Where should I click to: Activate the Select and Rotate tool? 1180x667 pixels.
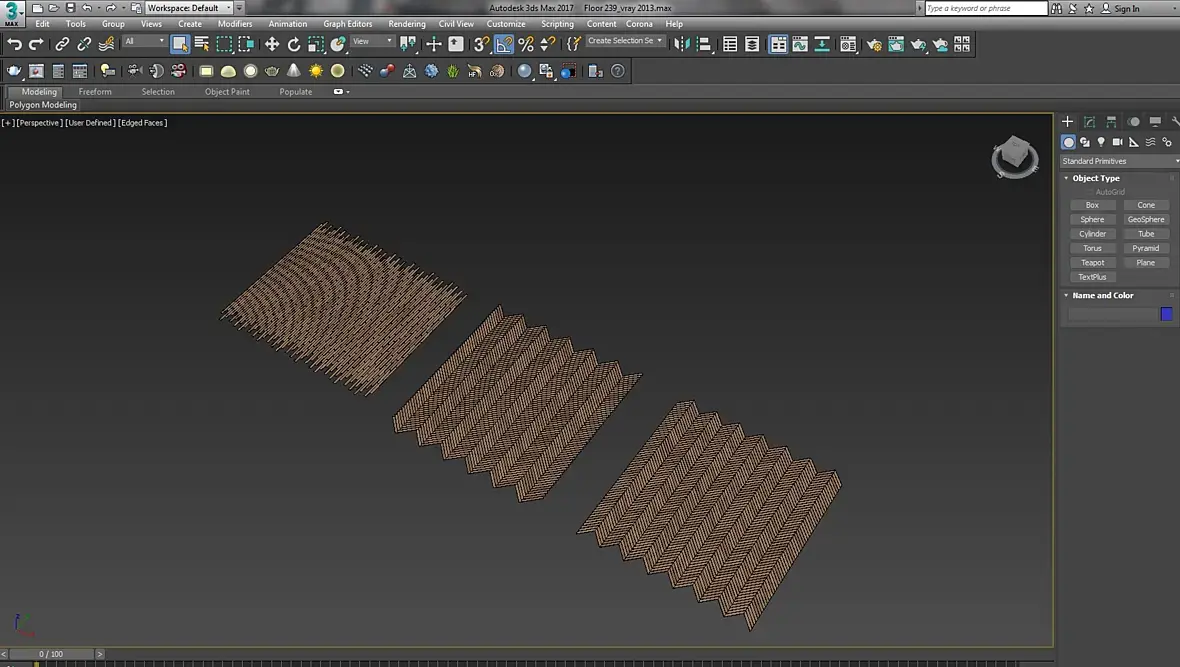click(294, 44)
